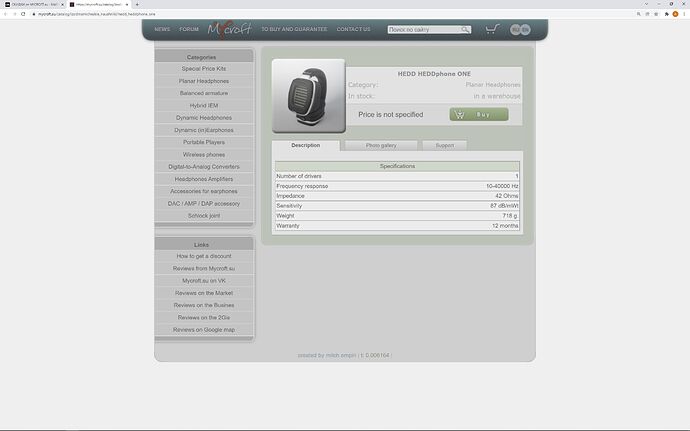Click the green Buy button
This screenshot has width=690, height=431.
(479, 114)
